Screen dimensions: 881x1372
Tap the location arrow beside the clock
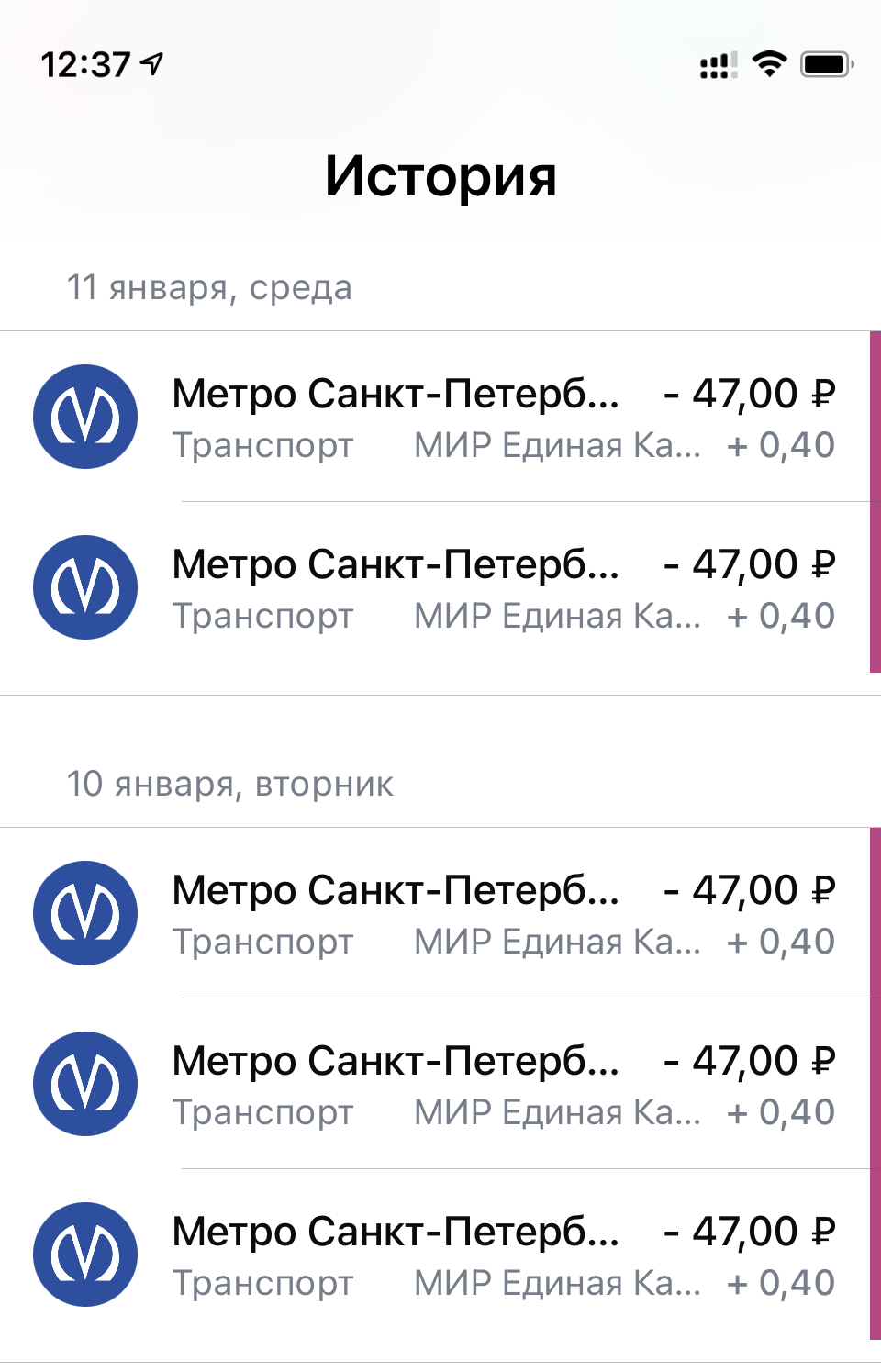pyautogui.click(x=152, y=63)
